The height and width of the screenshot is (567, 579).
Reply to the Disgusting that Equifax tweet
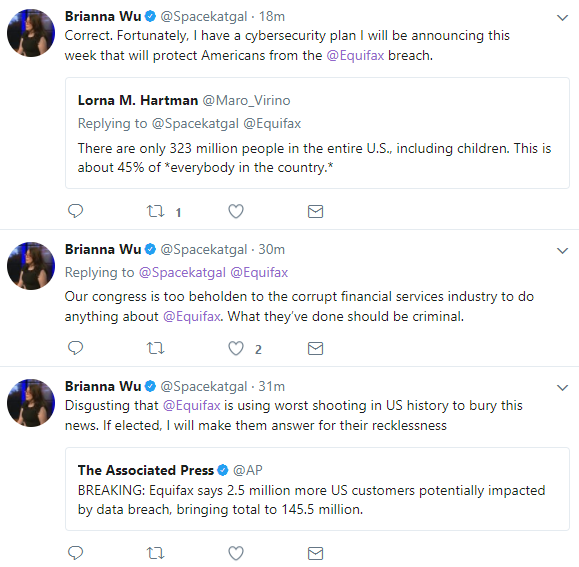pos(76,553)
